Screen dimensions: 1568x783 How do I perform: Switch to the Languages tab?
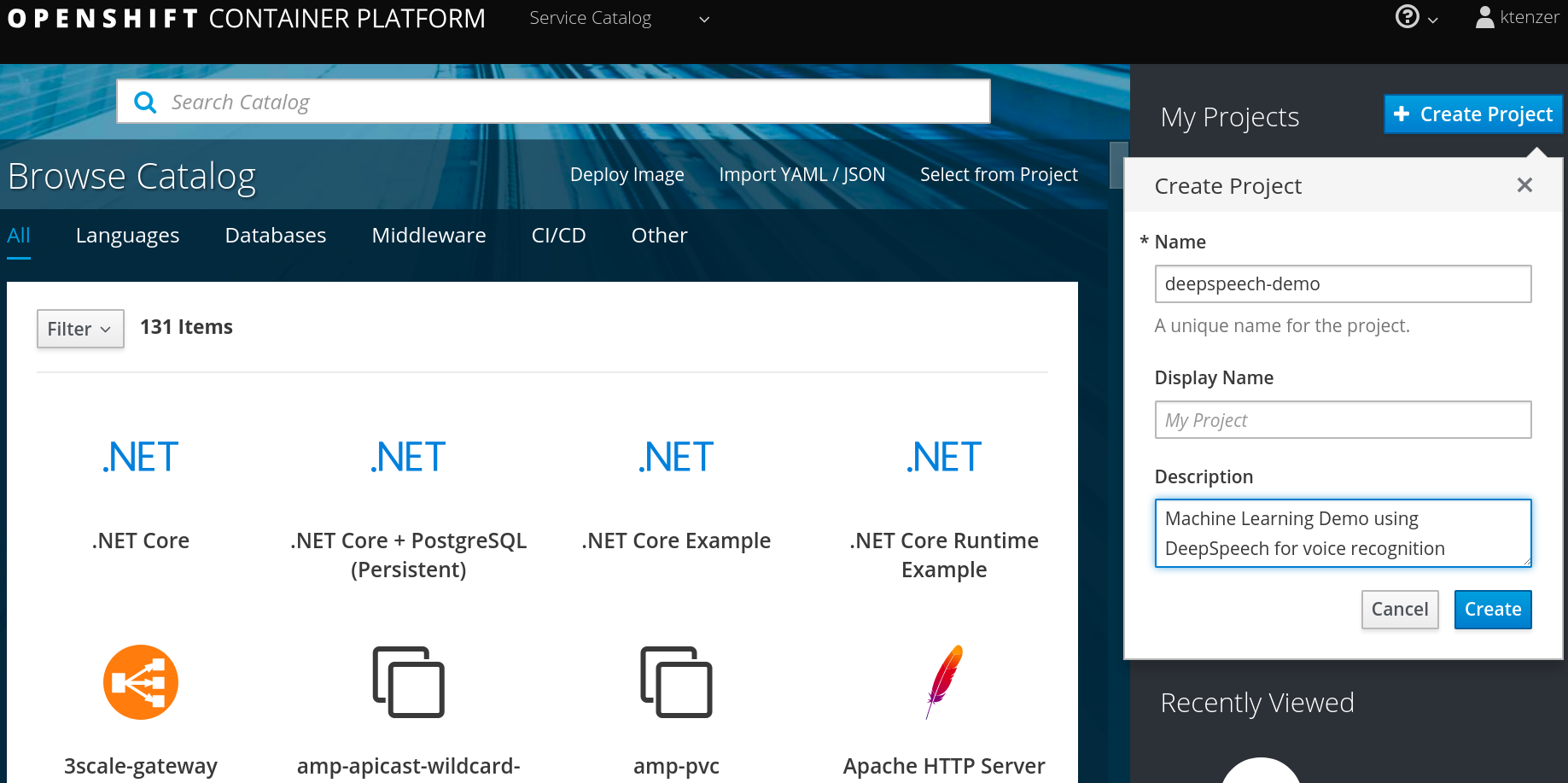(x=127, y=235)
